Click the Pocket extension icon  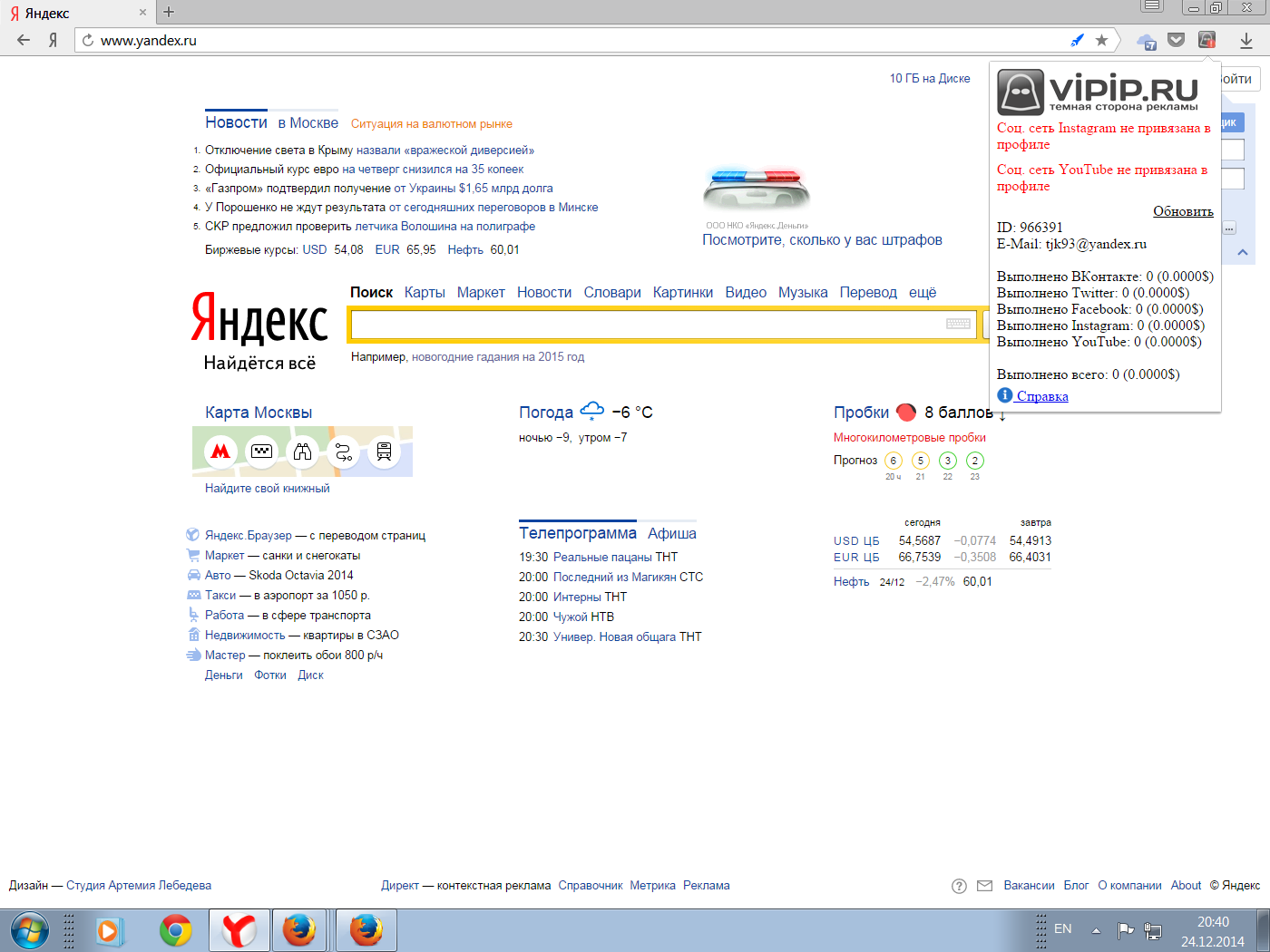[x=1177, y=40]
